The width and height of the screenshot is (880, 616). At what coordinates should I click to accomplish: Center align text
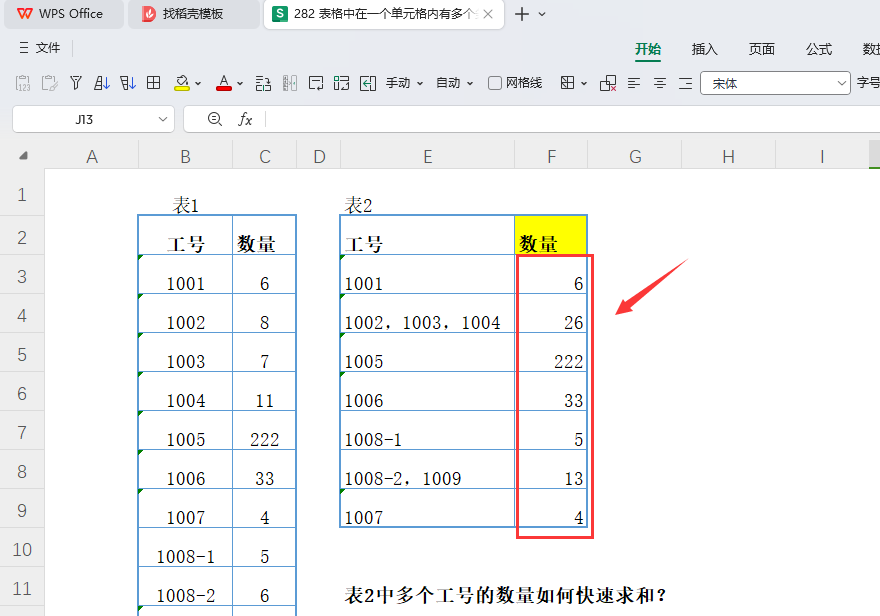(660, 84)
